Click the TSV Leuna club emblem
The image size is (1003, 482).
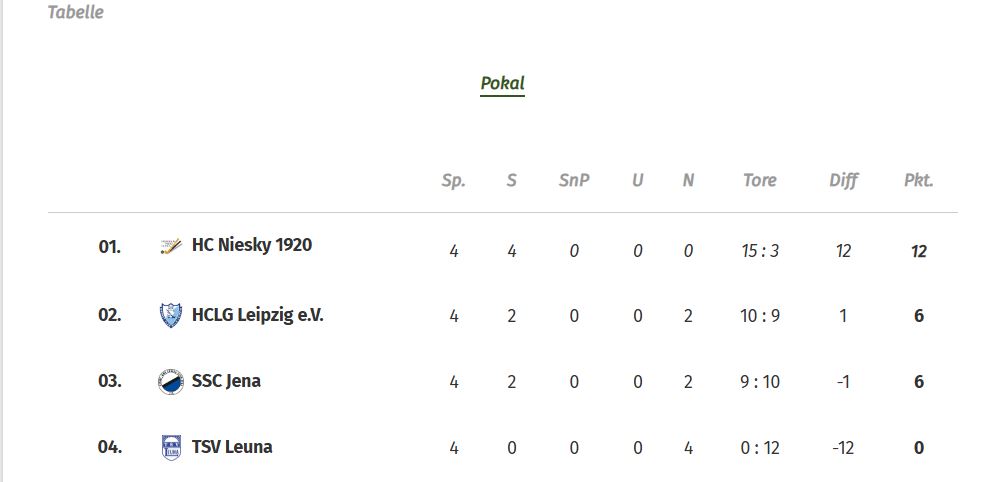[171, 447]
